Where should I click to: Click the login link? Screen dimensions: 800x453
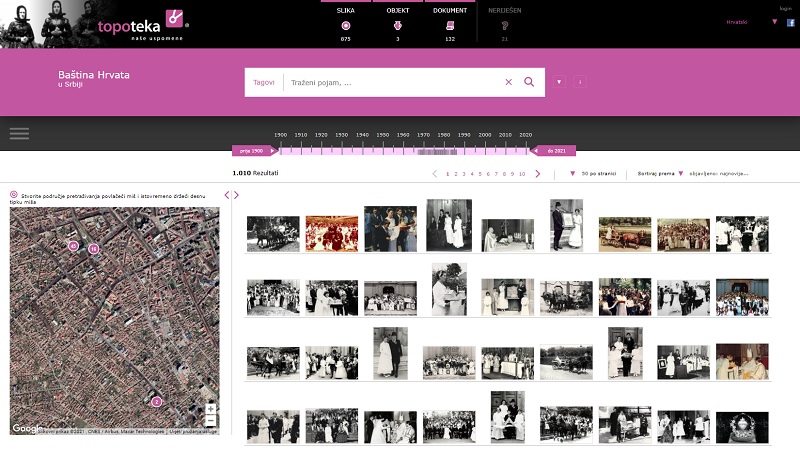coord(785,8)
